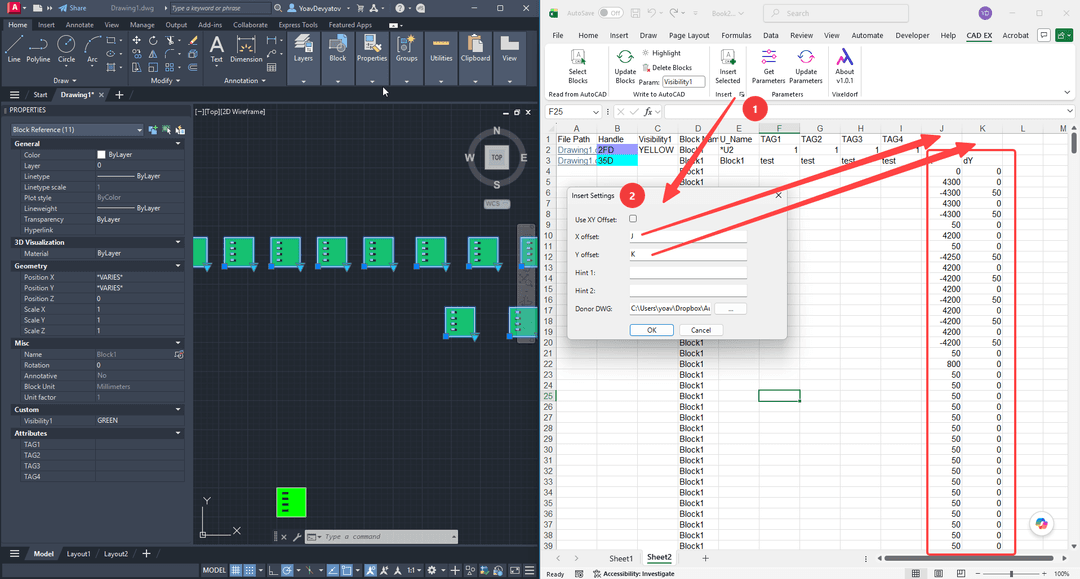
Task: Open Excel Developer tab
Action: (x=912, y=35)
